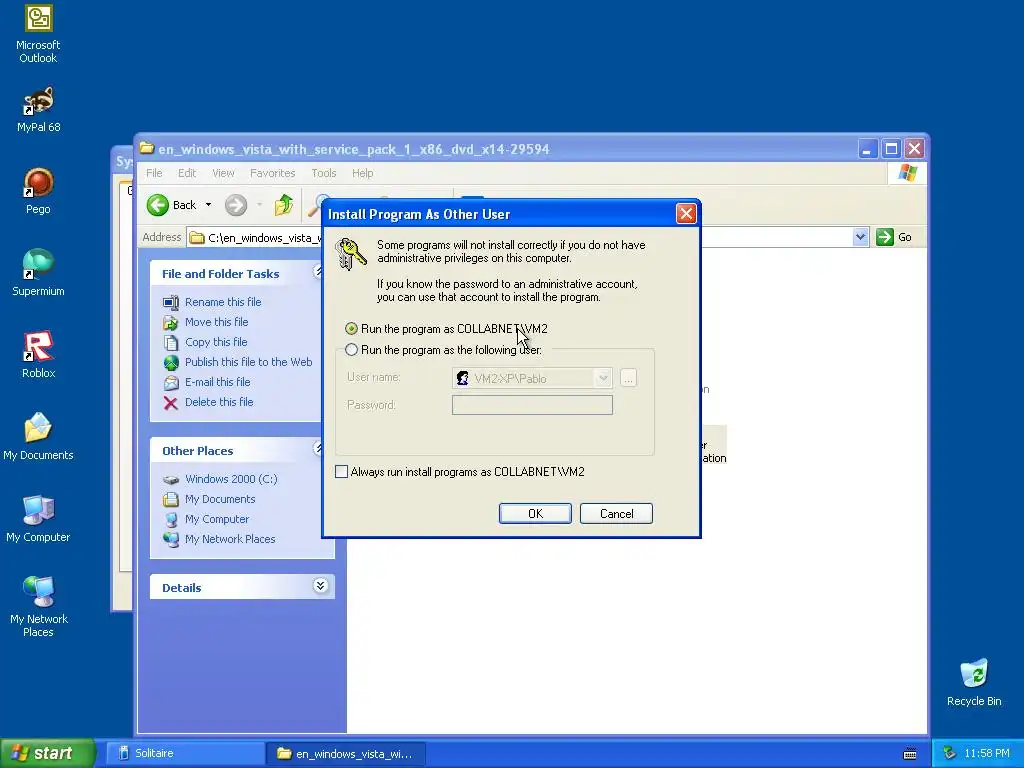Screen dimensions: 1024x768
Task: Click the Windows 2000 (C:) drive icon
Action: click(170, 479)
